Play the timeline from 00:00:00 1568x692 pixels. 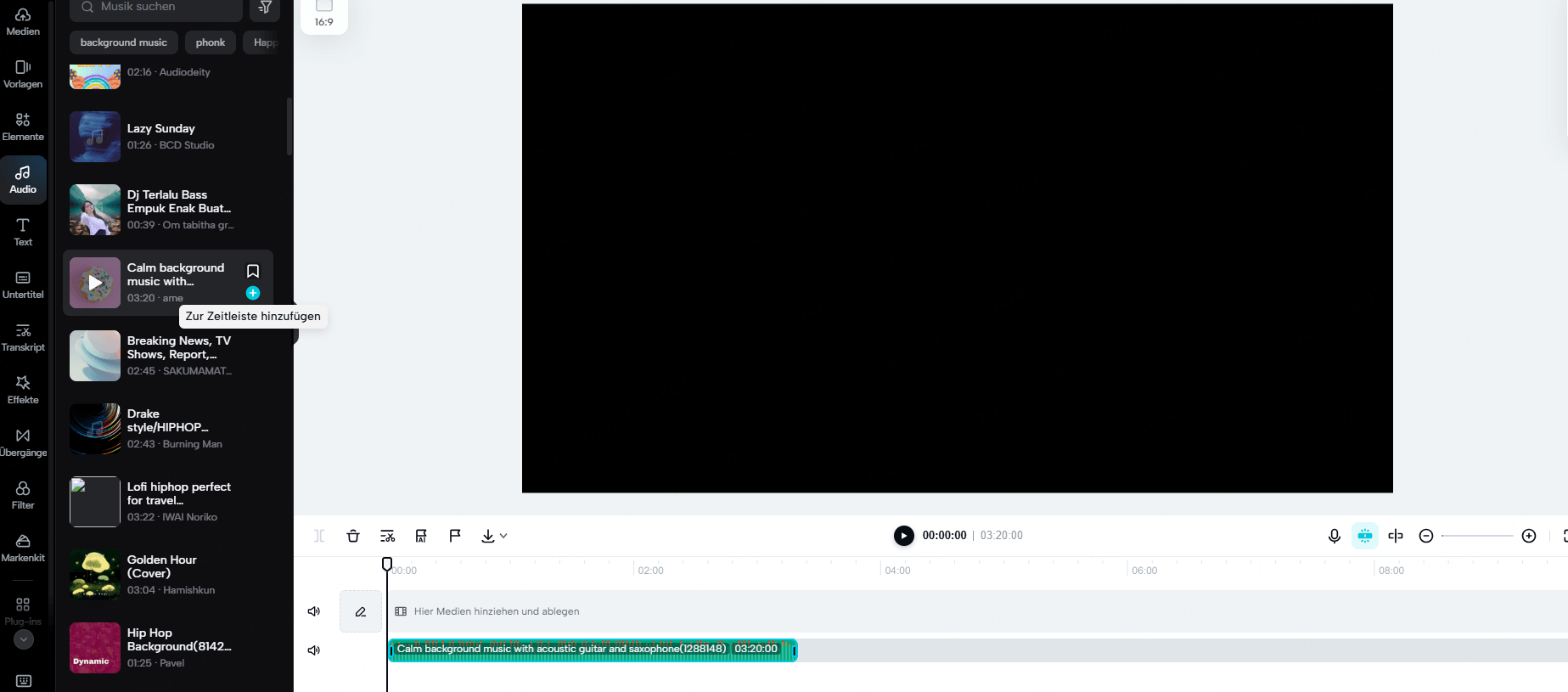[x=903, y=536]
